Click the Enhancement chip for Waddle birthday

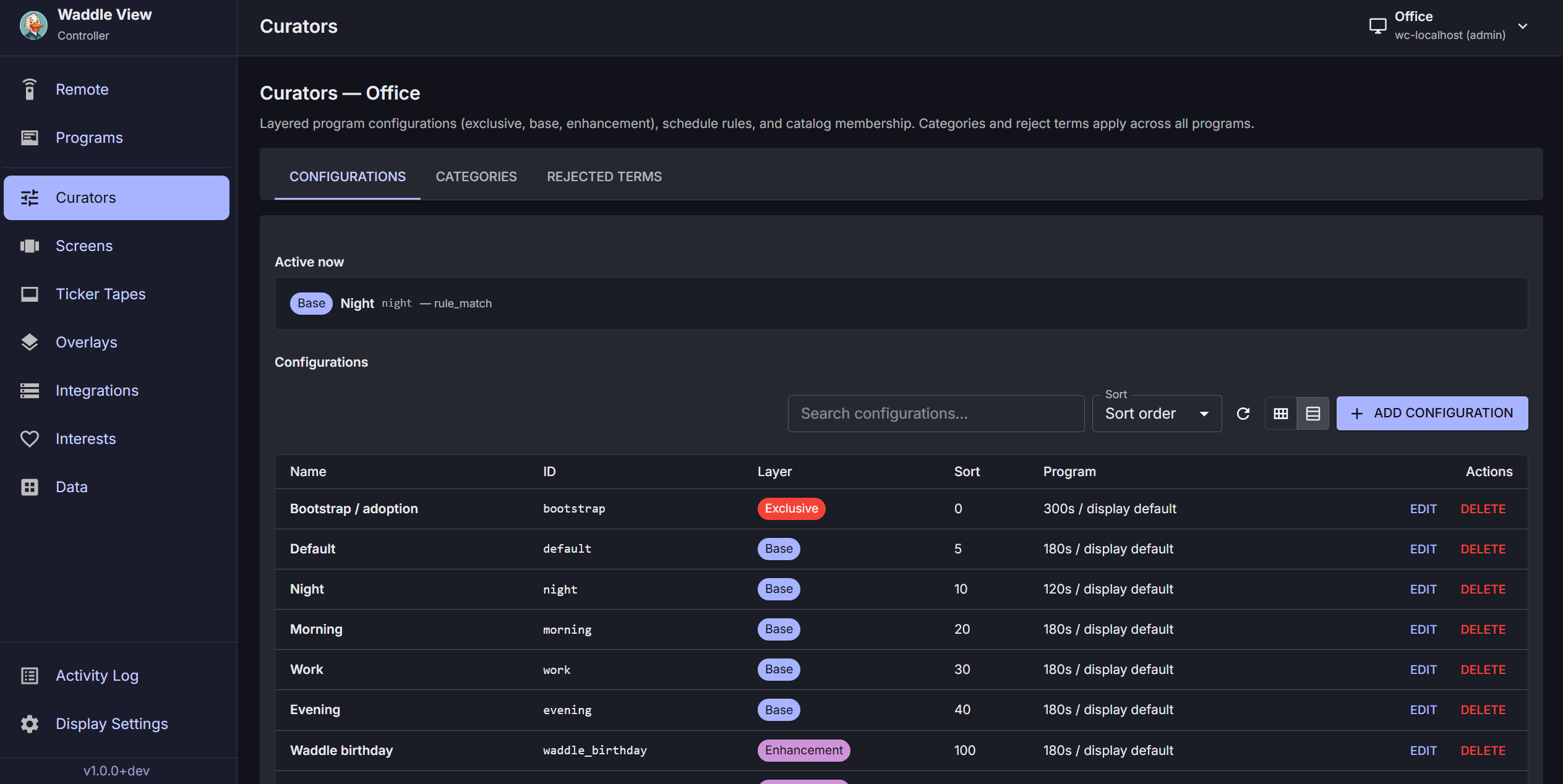click(x=803, y=751)
